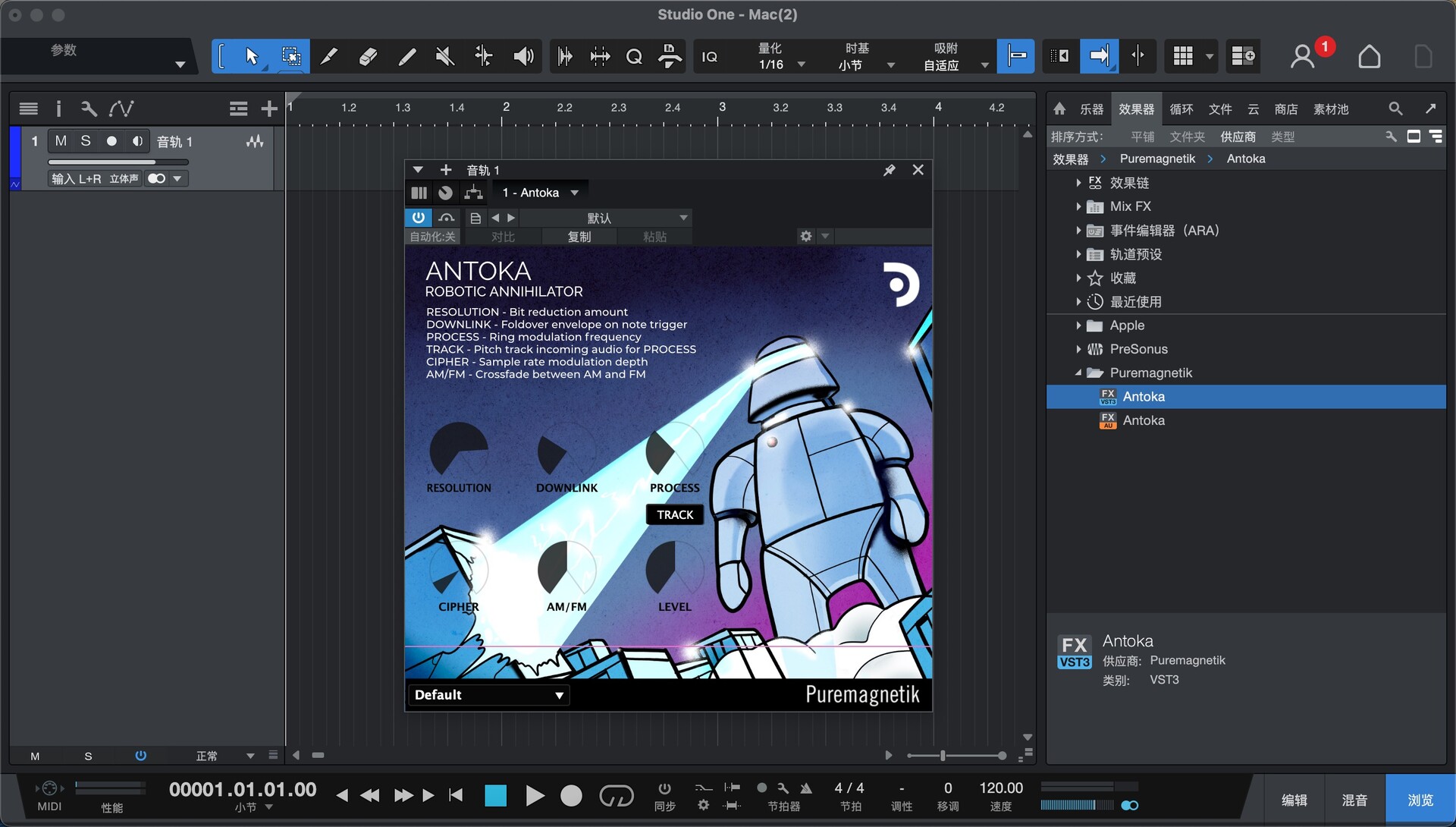Select the Antoka VST3 entry in browser
1456x827 pixels.
click(x=1246, y=397)
